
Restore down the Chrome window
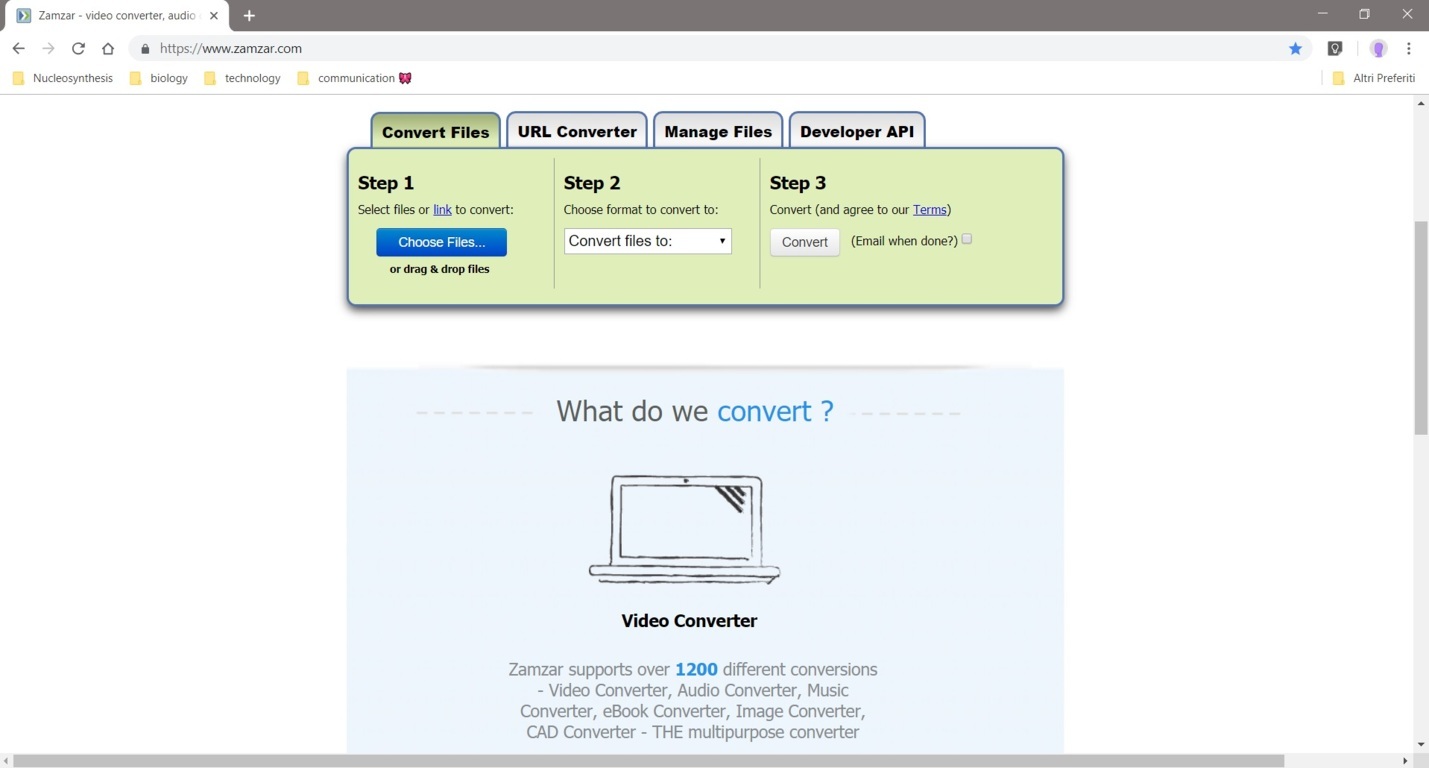point(1364,14)
